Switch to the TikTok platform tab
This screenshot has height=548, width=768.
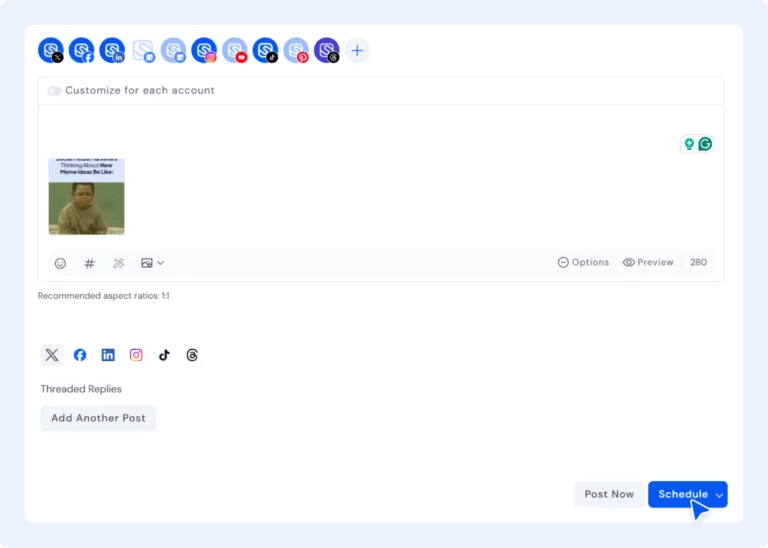164,355
